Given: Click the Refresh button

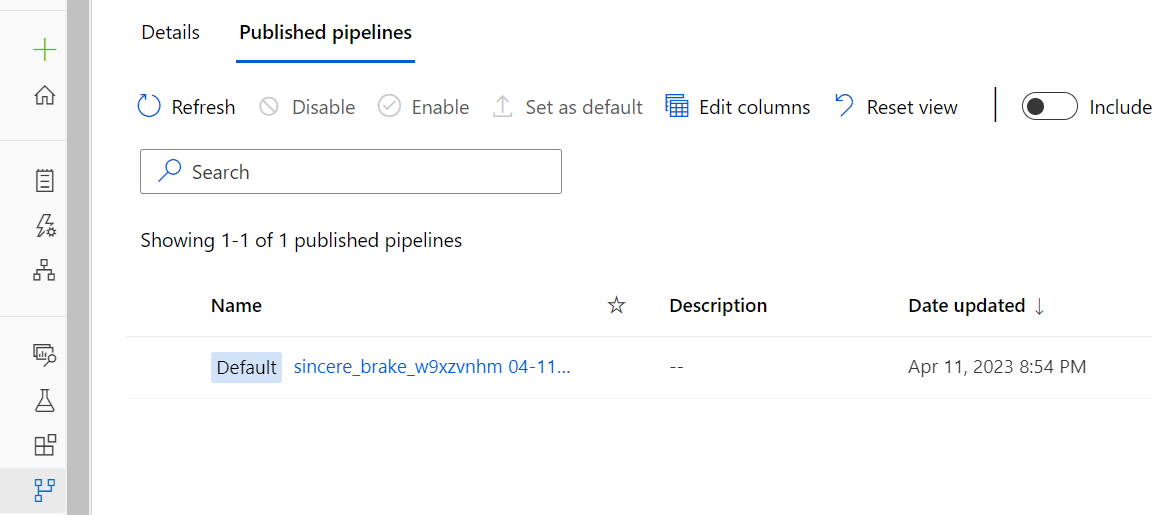Looking at the screenshot, I should coord(186,107).
